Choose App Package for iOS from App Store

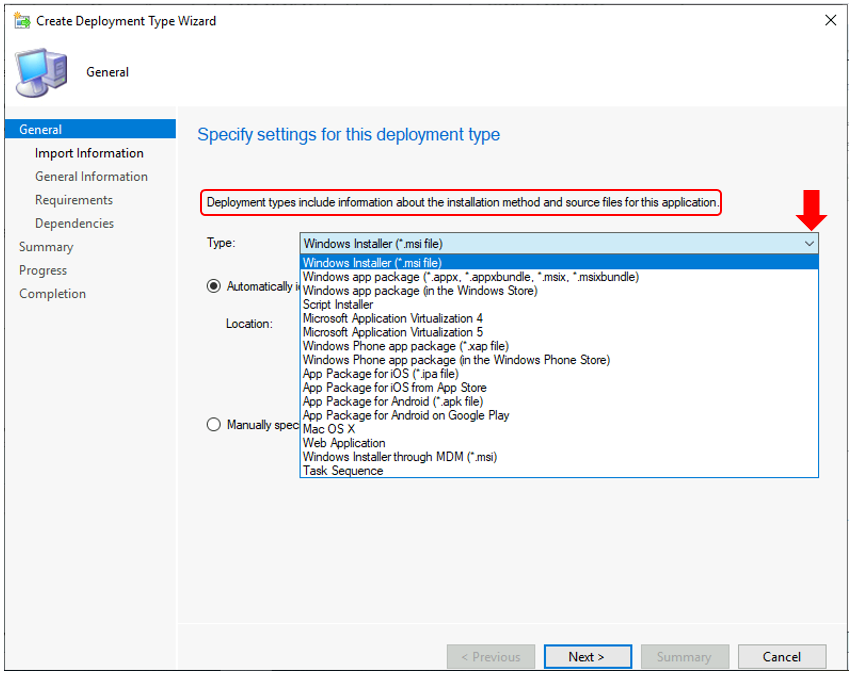[559, 387]
